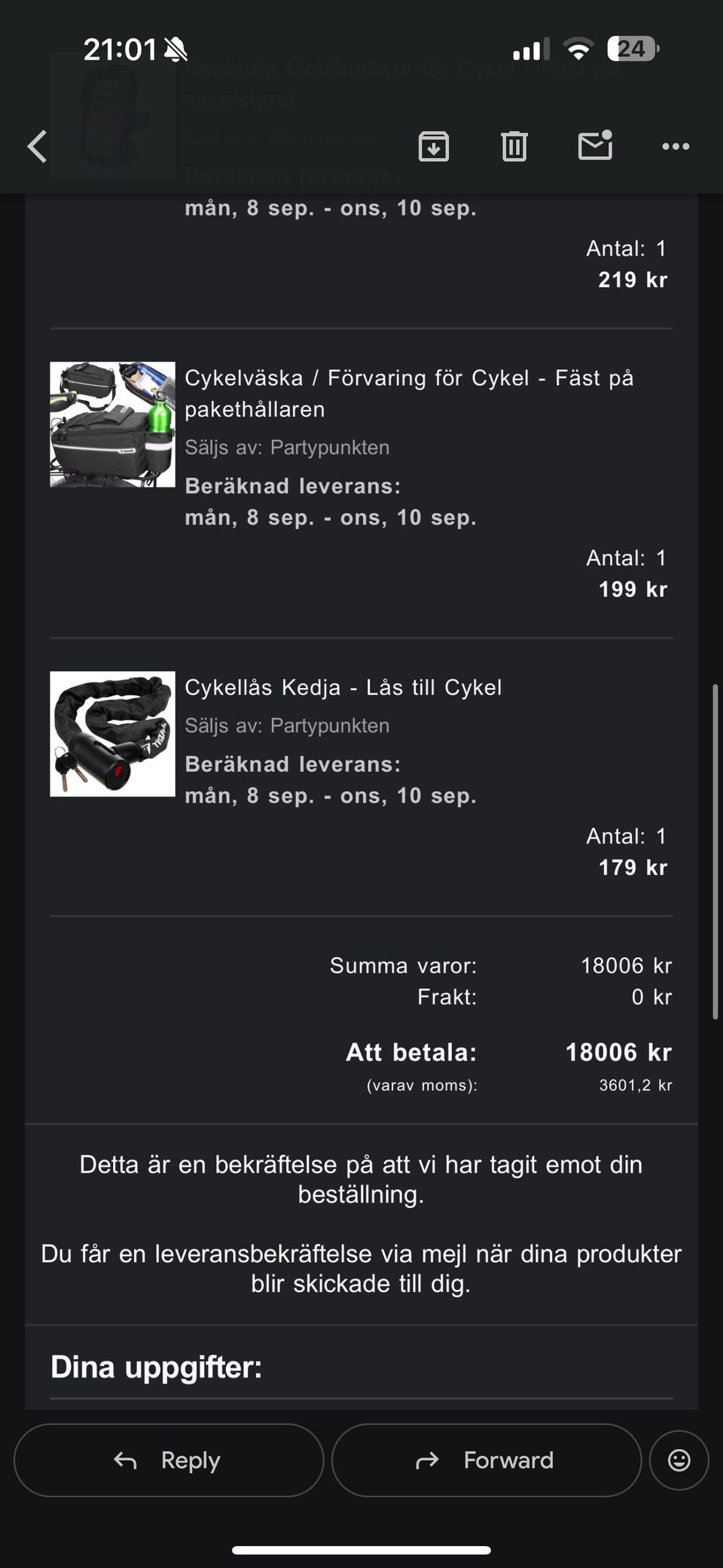Tap the emoji reaction smiley button
This screenshot has width=723, height=1568.
point(679,1460)
